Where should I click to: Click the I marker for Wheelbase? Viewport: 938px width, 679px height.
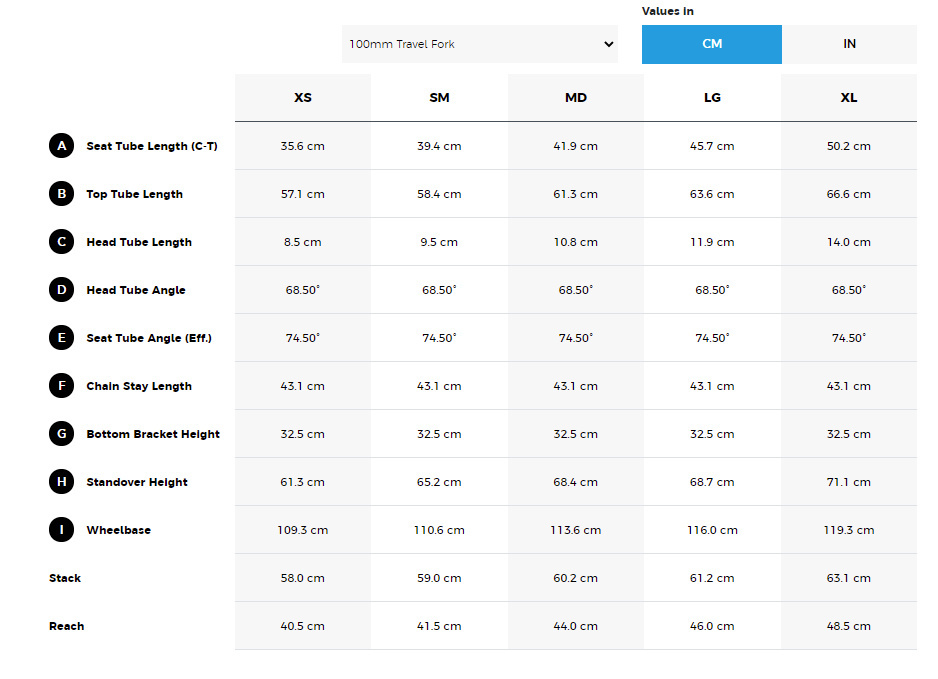(x=62, y=530)
